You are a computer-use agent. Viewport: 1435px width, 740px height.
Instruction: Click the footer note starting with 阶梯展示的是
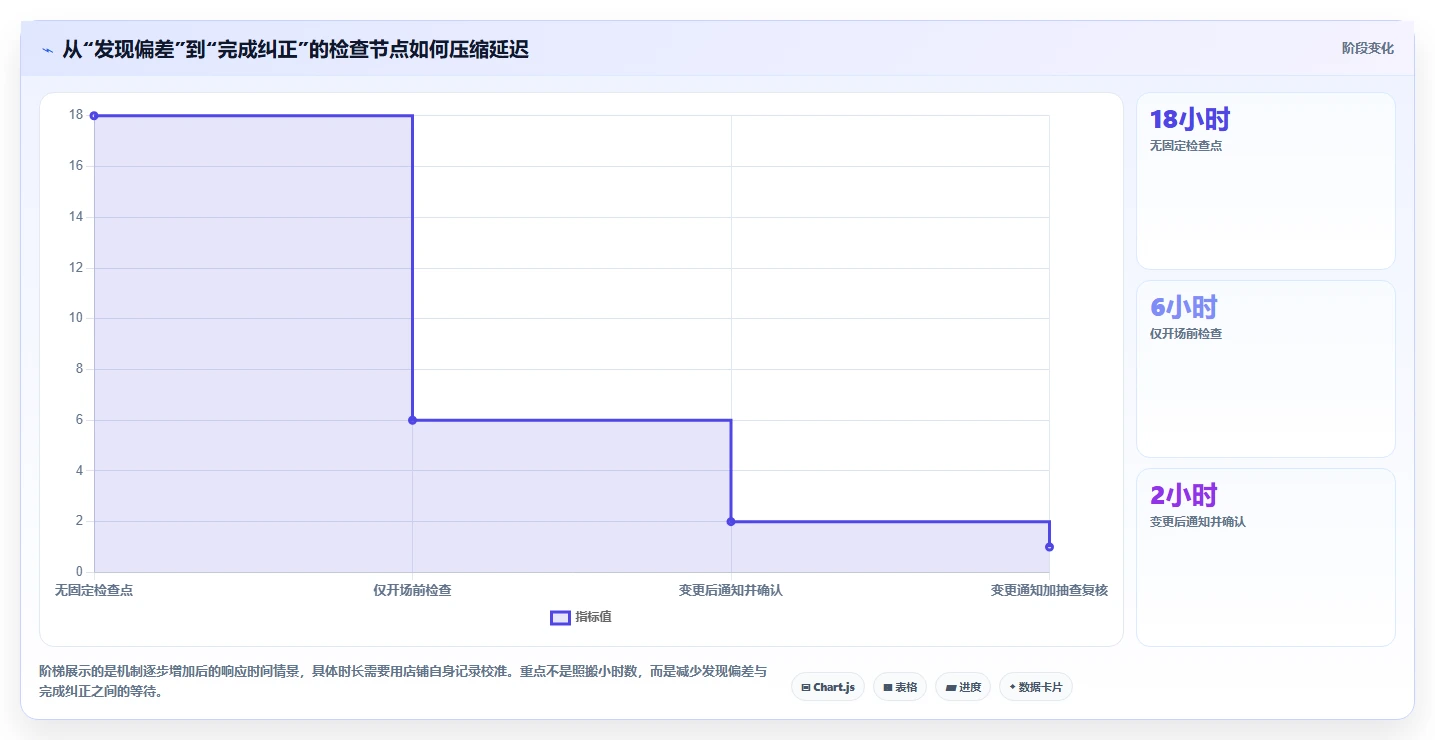point(403,681)
